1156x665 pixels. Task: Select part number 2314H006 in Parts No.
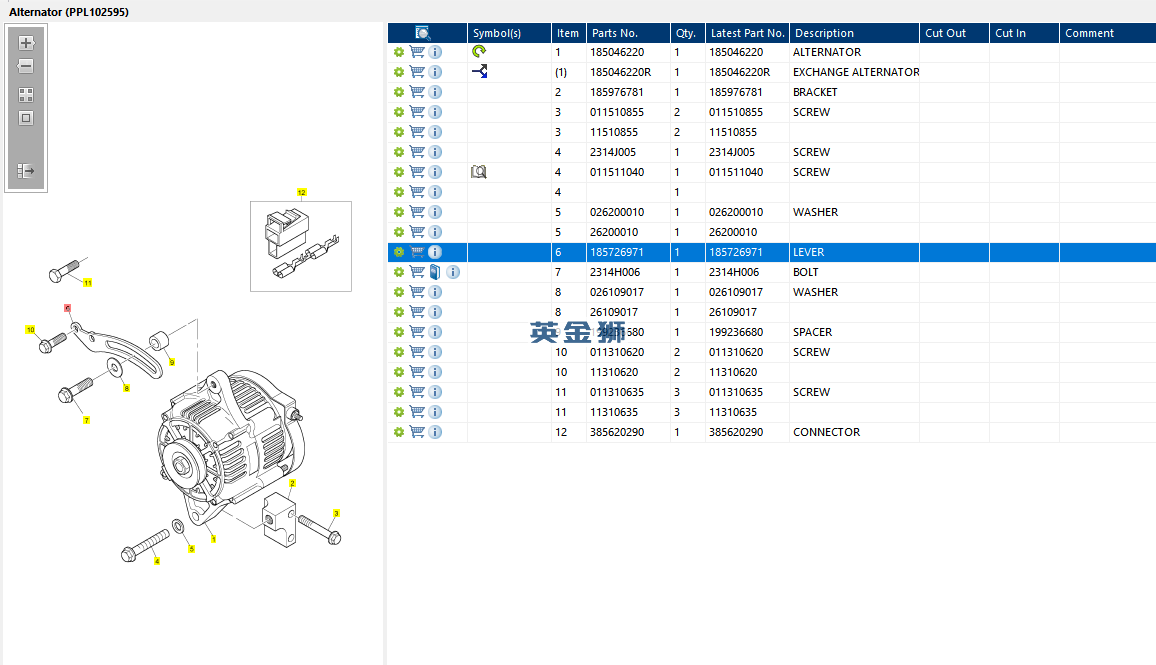point(615,272)
